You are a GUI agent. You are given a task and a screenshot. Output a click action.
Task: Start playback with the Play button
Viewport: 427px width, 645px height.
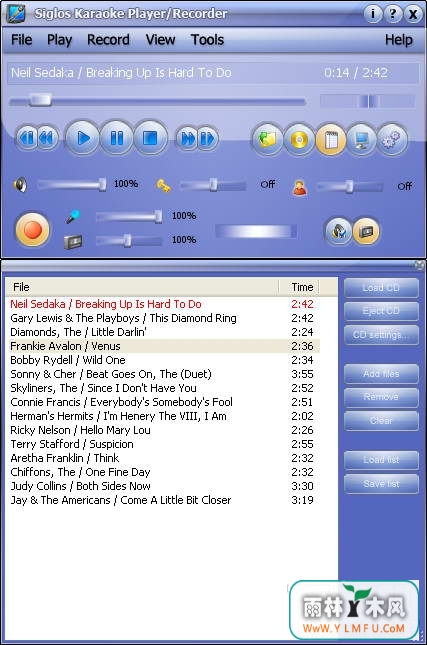tap(82, 138)
